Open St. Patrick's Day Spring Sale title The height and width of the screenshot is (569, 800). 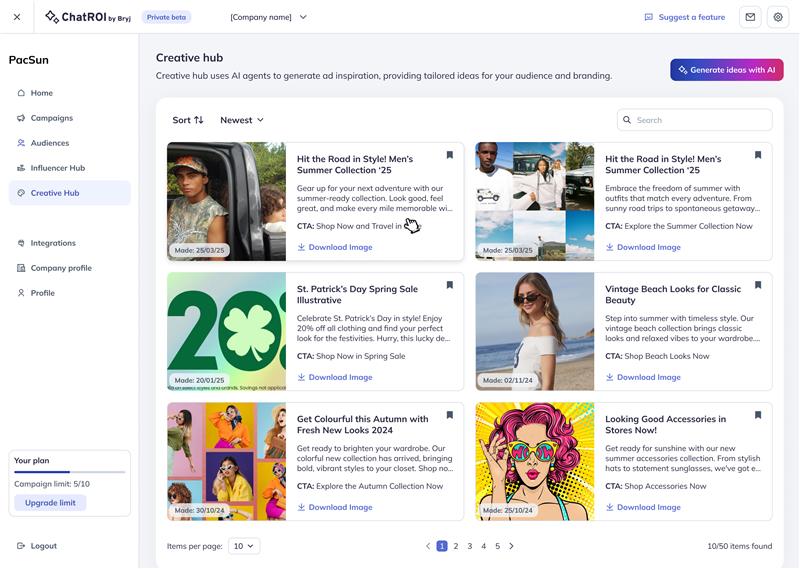pos(357,294)
